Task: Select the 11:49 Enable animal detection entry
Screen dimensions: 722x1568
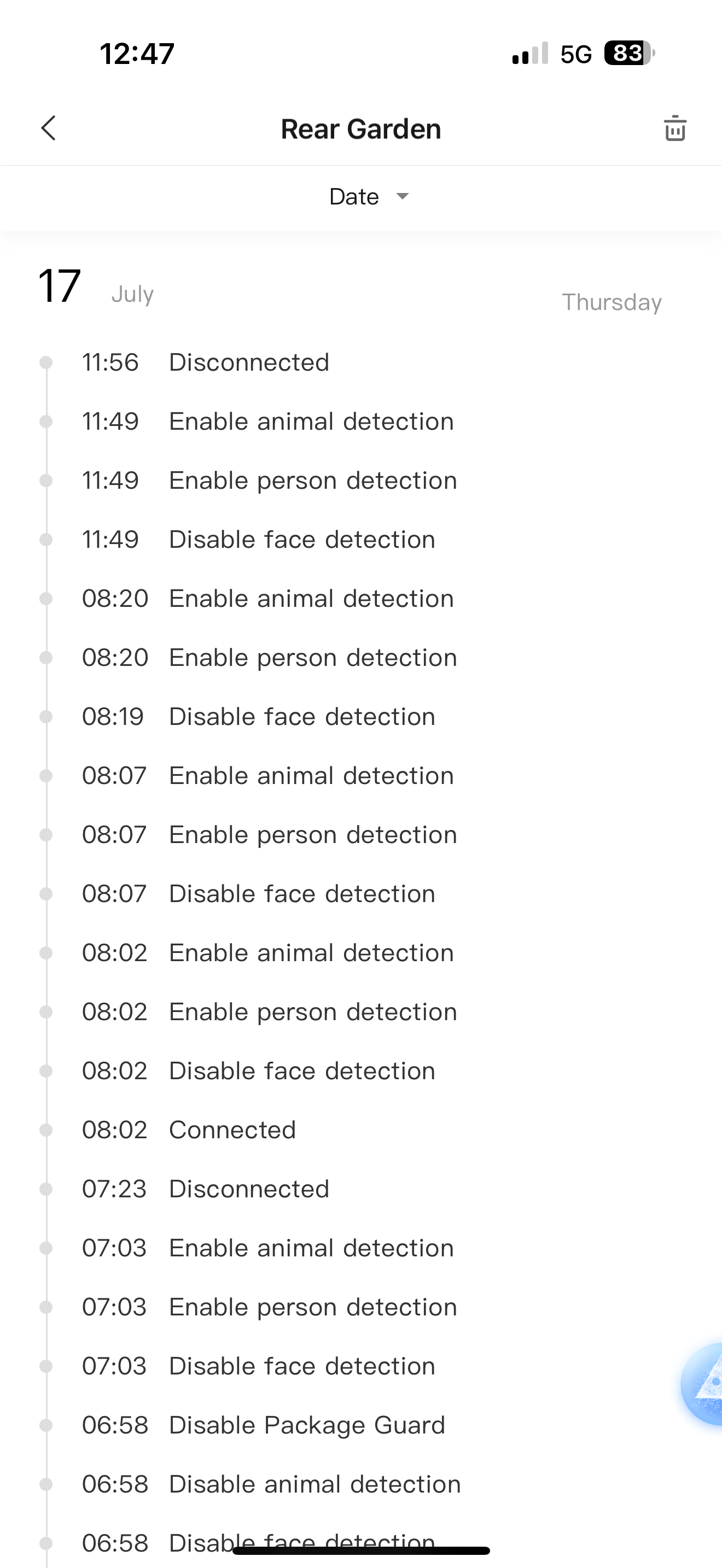Action: 311,422
